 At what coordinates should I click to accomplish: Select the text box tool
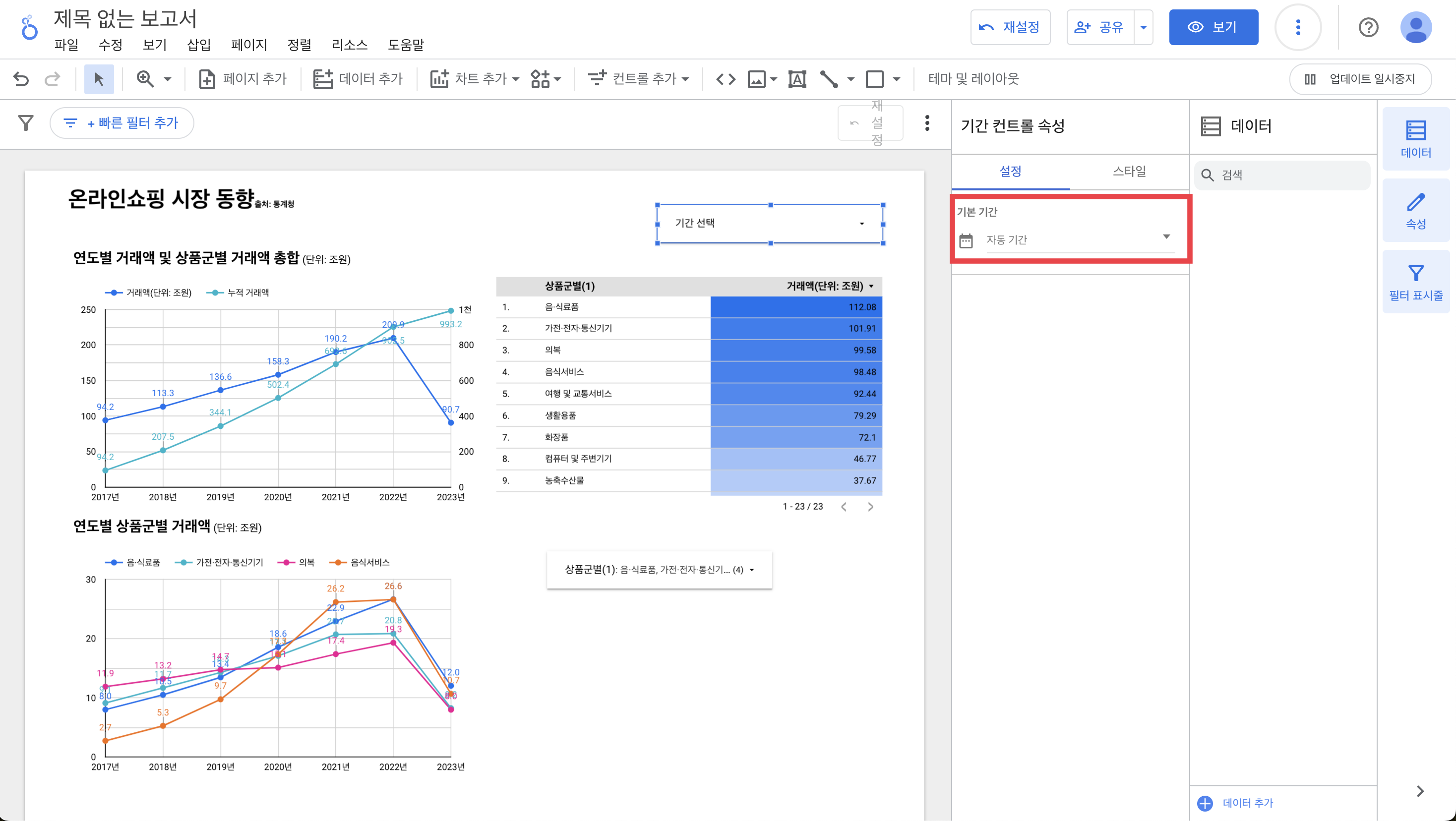point(797,78)
